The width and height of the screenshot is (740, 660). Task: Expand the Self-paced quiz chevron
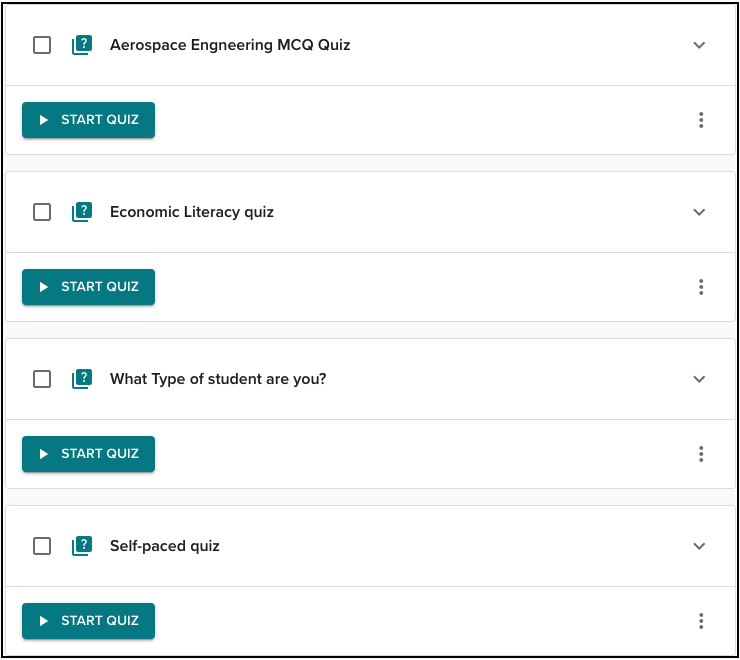tap(699, 546)
